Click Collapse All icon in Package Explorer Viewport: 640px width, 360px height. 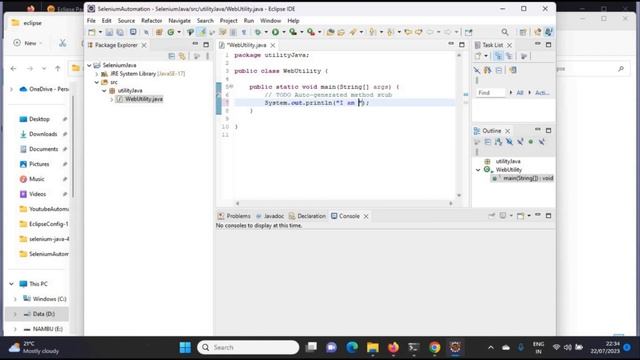pos(171,56)
